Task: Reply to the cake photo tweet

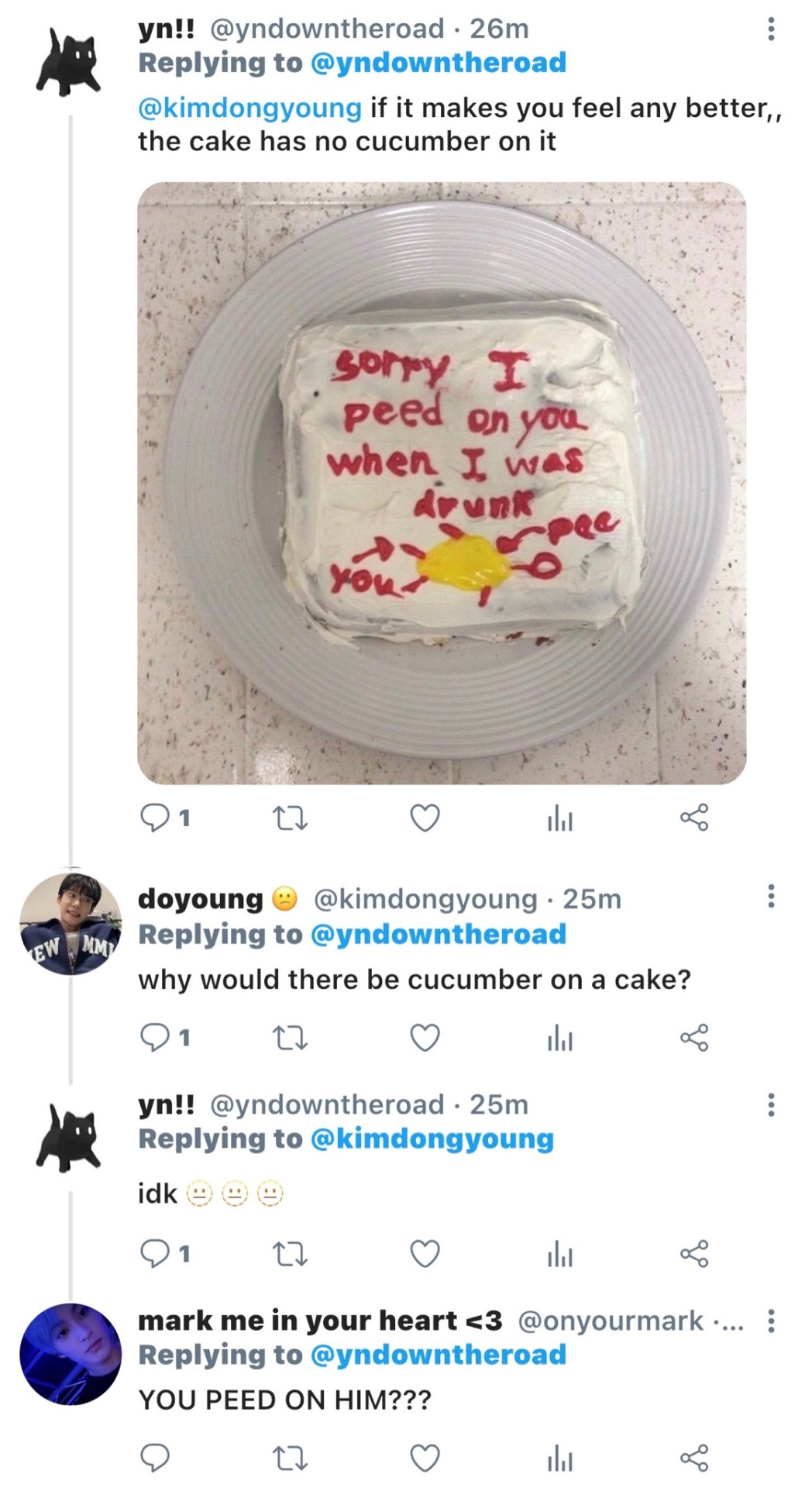Action: click(x=154, y=818)
